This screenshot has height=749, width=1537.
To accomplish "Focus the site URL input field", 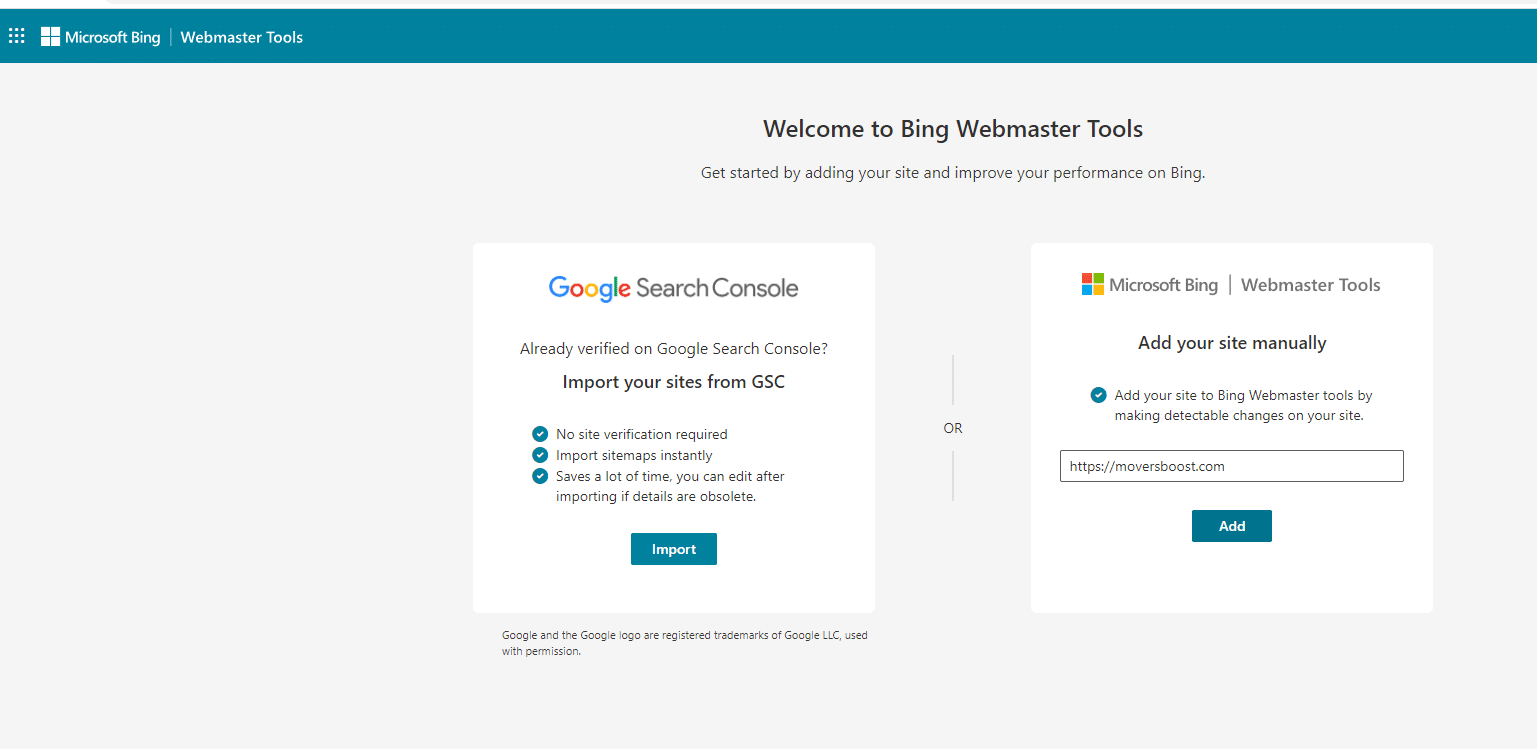I will [1231, 466].
